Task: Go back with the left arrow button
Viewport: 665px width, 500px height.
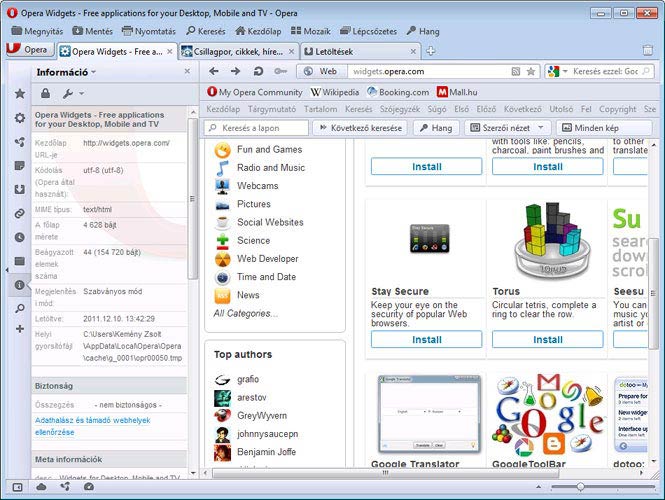Action: click(214, 71)
